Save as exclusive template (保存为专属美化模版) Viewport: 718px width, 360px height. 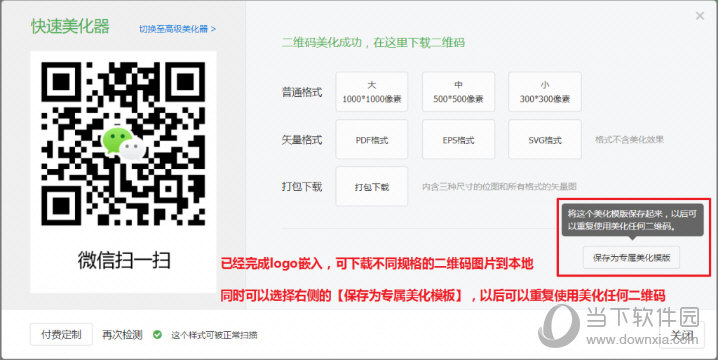tap(631, 257)
